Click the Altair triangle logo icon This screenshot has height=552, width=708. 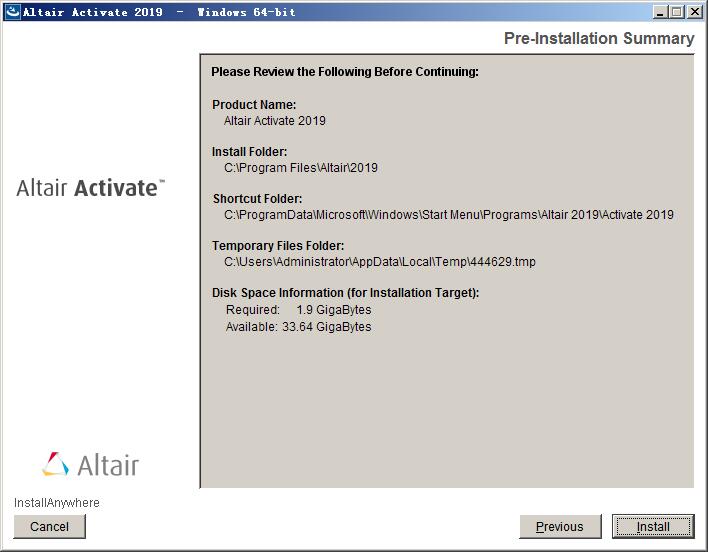56,465
